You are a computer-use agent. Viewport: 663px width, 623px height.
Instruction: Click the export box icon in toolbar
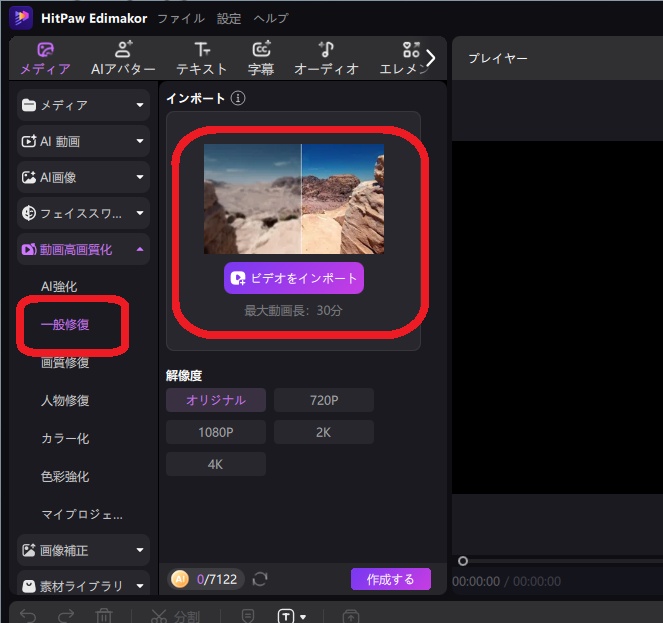point(351,616)
